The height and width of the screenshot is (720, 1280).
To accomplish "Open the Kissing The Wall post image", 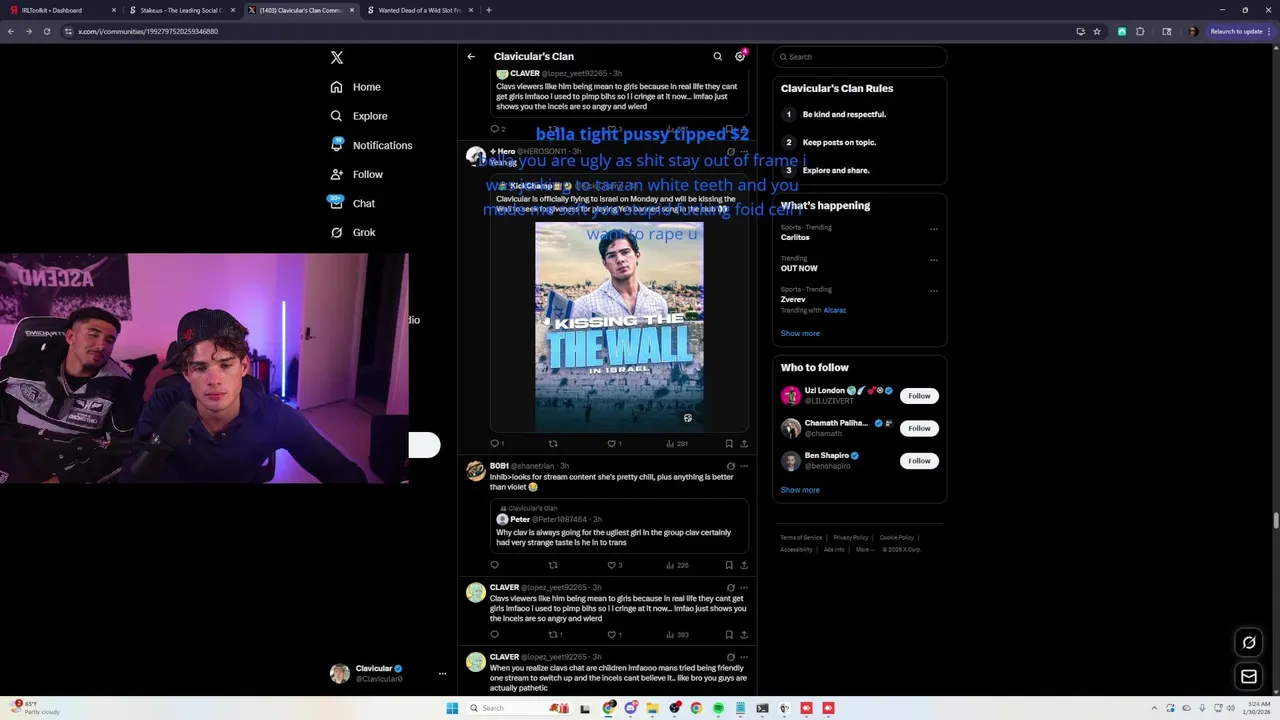I will [x=619, y=327].
